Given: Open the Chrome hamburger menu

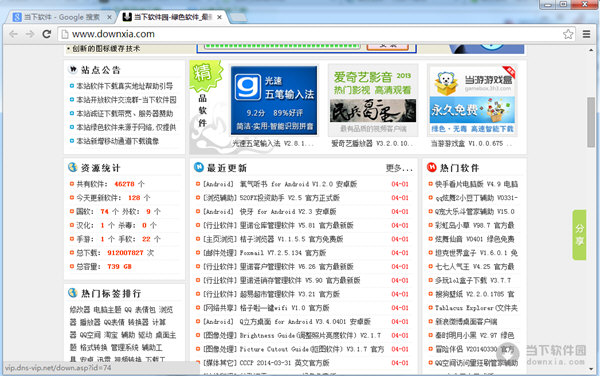Looking at the screenshot, I should [x=586, y=34].
